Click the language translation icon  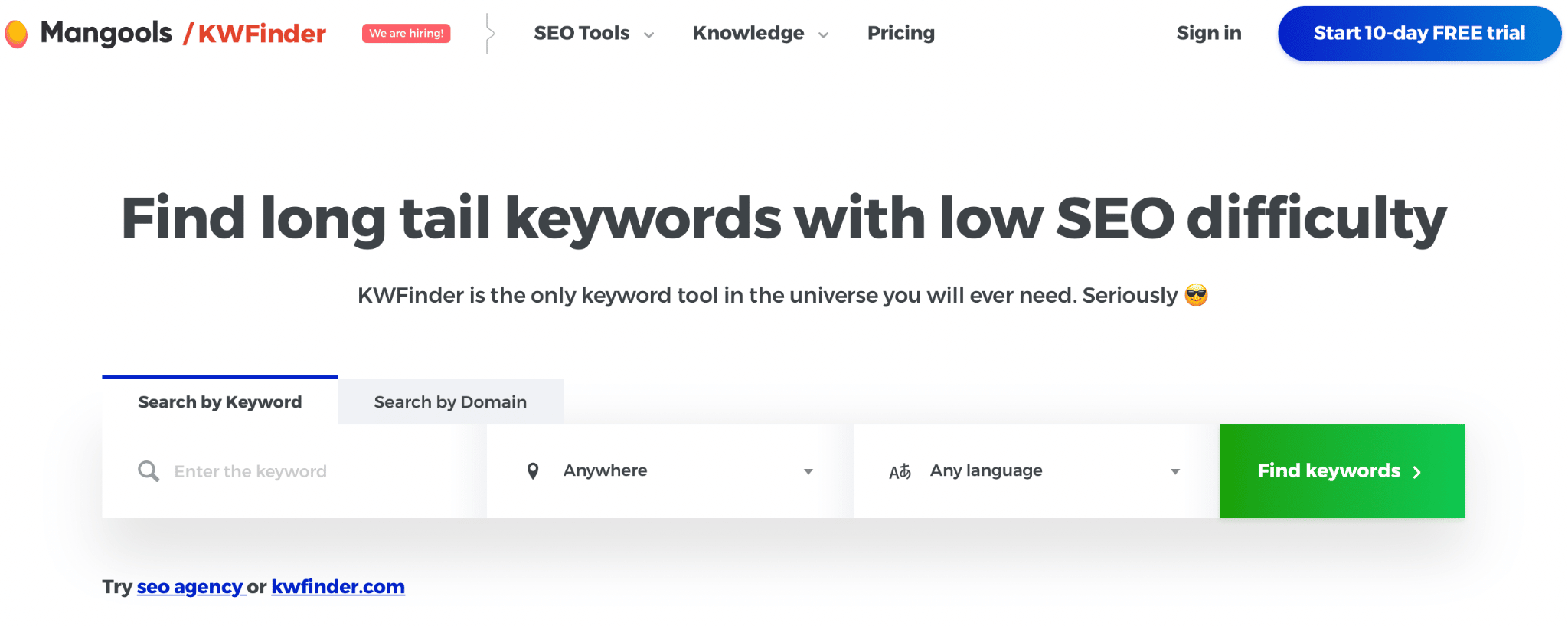tap(900, 471)
